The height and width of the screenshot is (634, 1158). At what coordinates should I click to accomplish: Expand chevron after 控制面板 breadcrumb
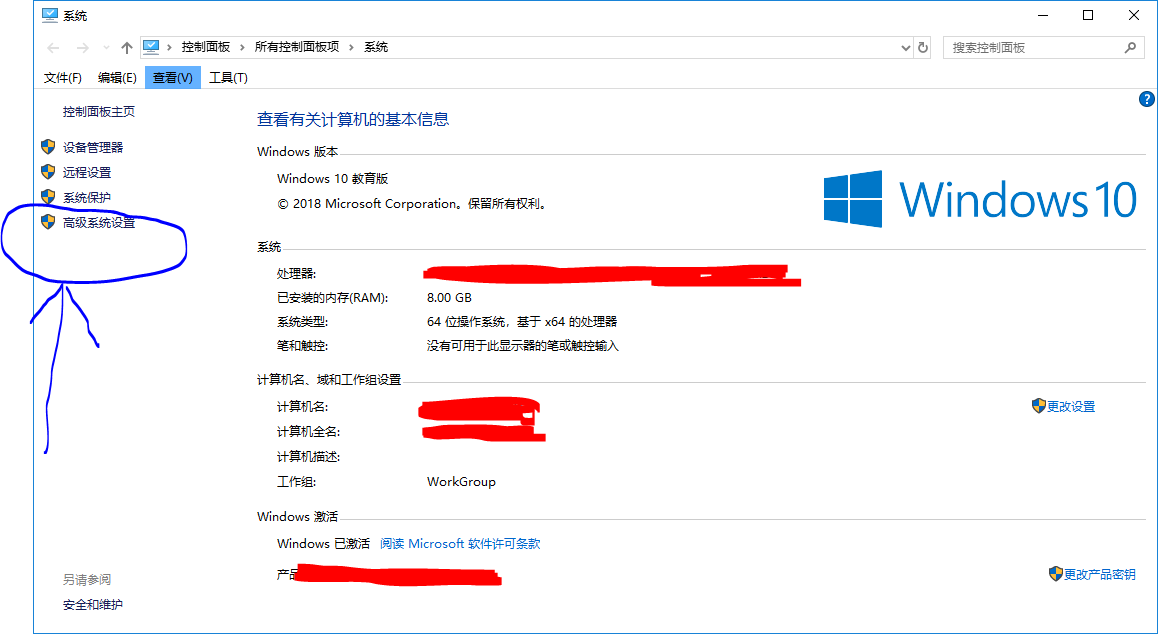click(x=243, y=47)
